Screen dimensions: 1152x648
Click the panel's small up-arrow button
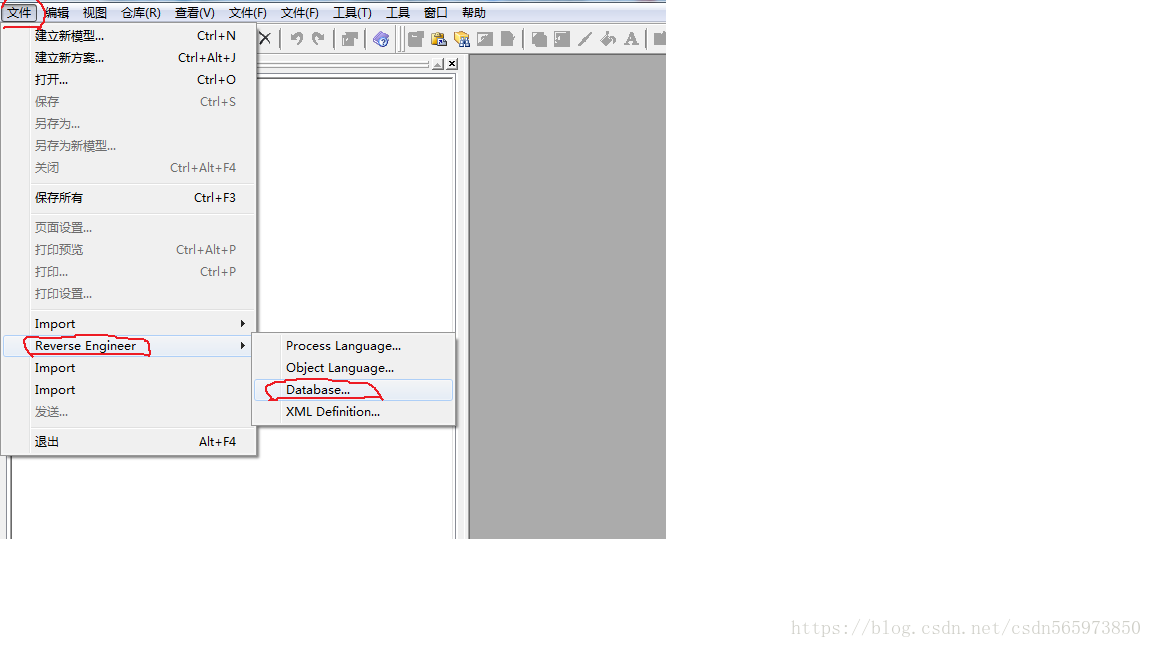[x=438, y=64]
